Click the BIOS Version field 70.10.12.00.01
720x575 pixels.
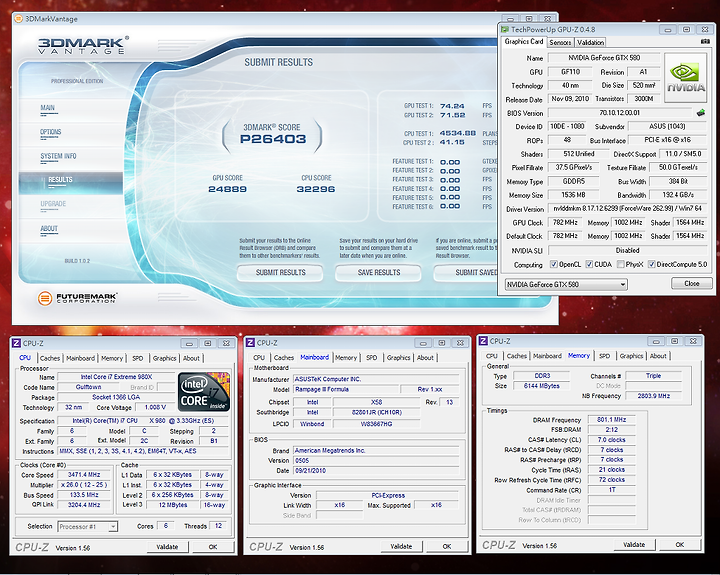[x=619, y=113]
